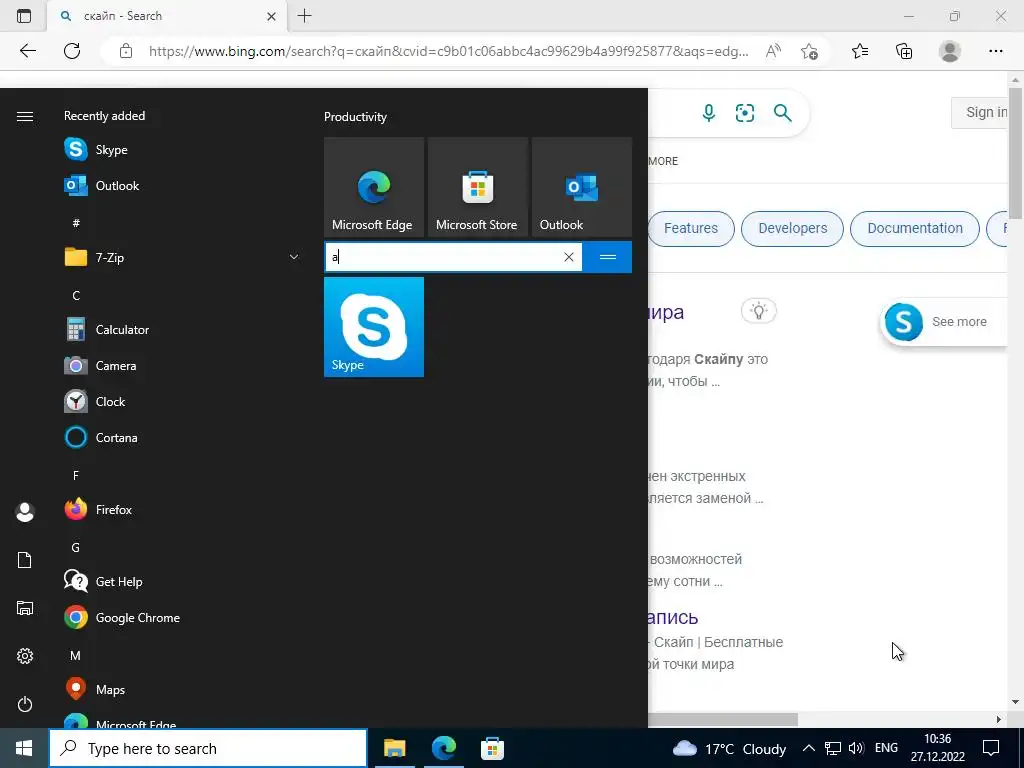Click the taskbar search box
1024x768 pixels.
[x=208, y=748]
